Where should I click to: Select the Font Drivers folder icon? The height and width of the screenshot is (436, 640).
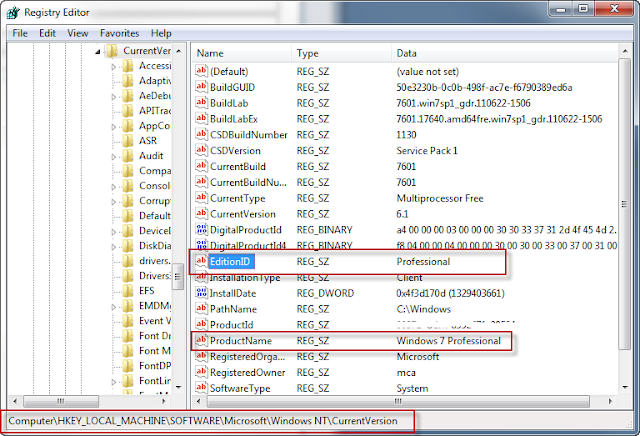(x=128, y=336)
